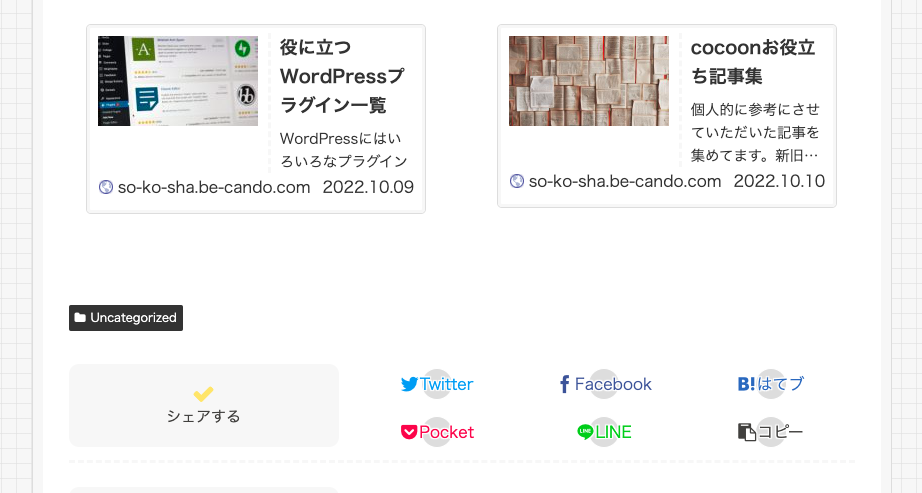The width and height of the screenshot is (922, 493).
Task: Click the Facebook 'f' share icon
Action: [x=565, y=384]
